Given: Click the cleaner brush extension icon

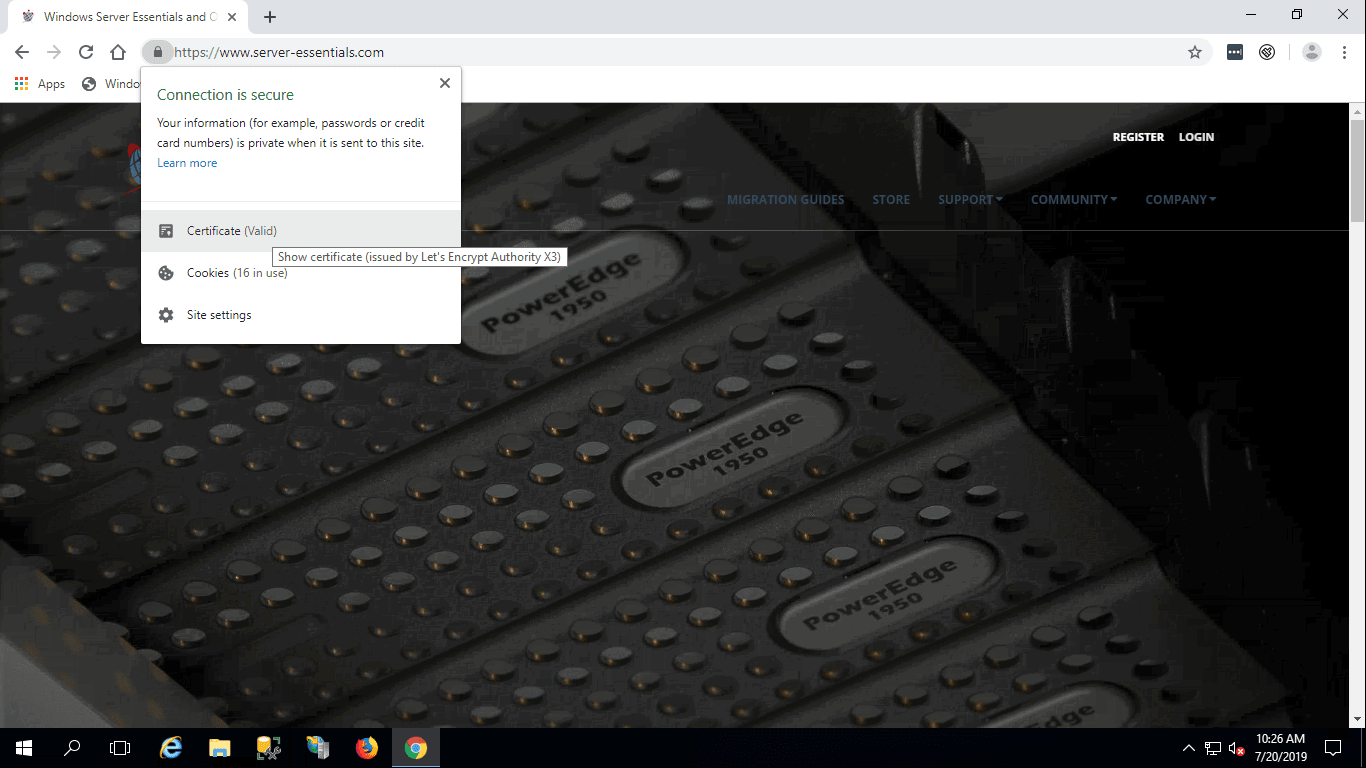Looking at the screenshot, I should point(1267,52).
